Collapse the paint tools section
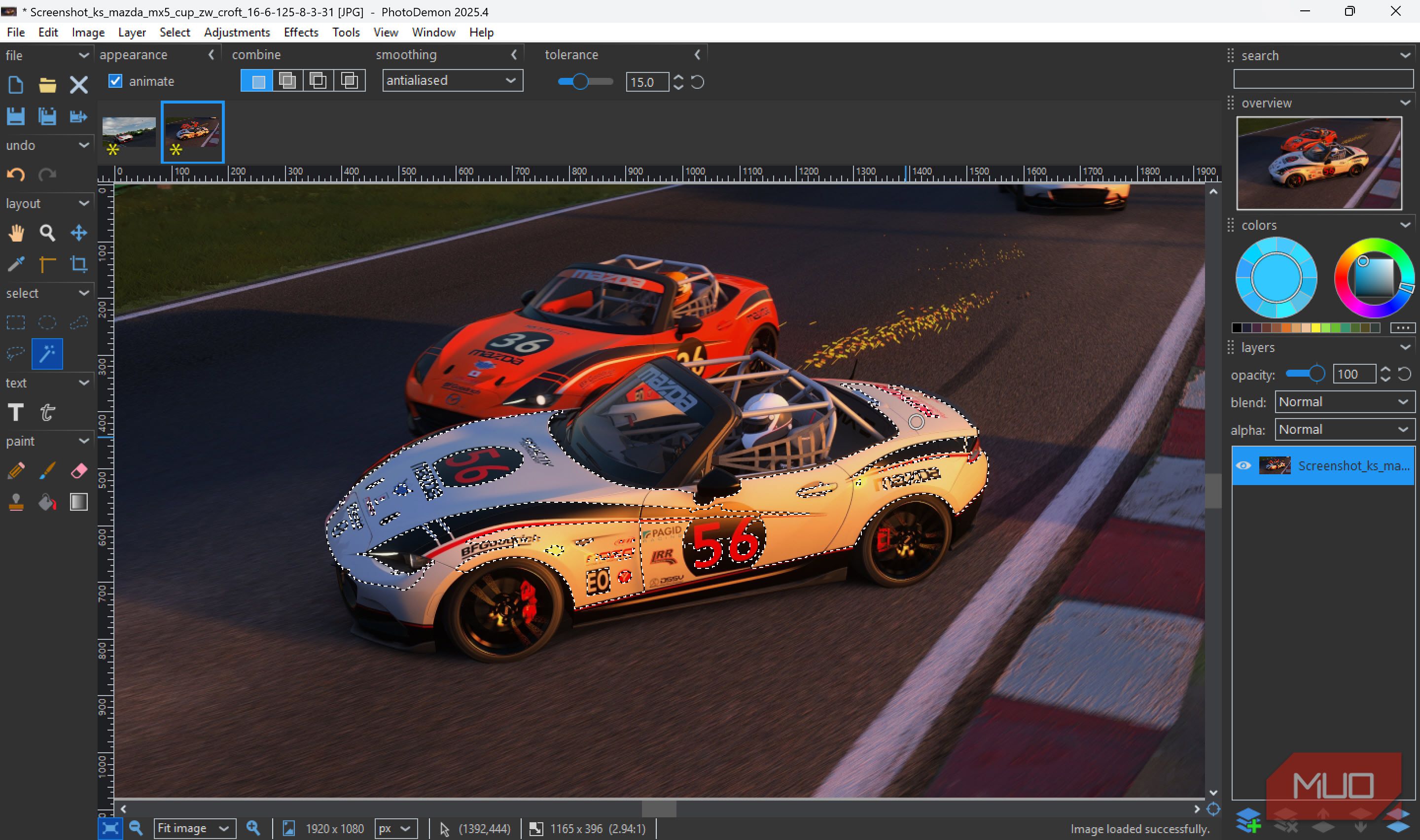Viewport: 1420px width, 840px height. pos(84,440)
